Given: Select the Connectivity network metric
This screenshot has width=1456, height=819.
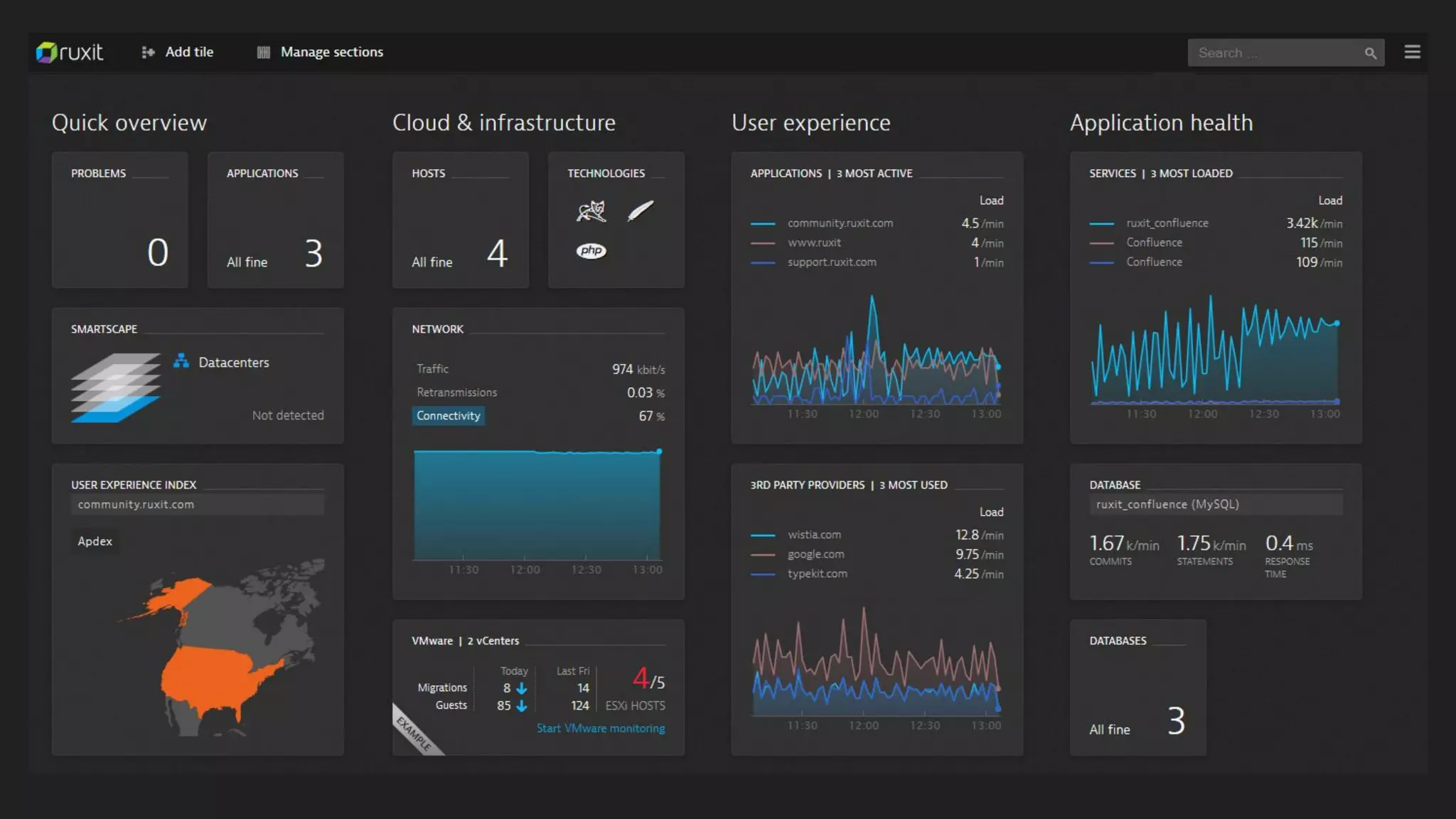Looking at the screenshot, I should (448, 416).
